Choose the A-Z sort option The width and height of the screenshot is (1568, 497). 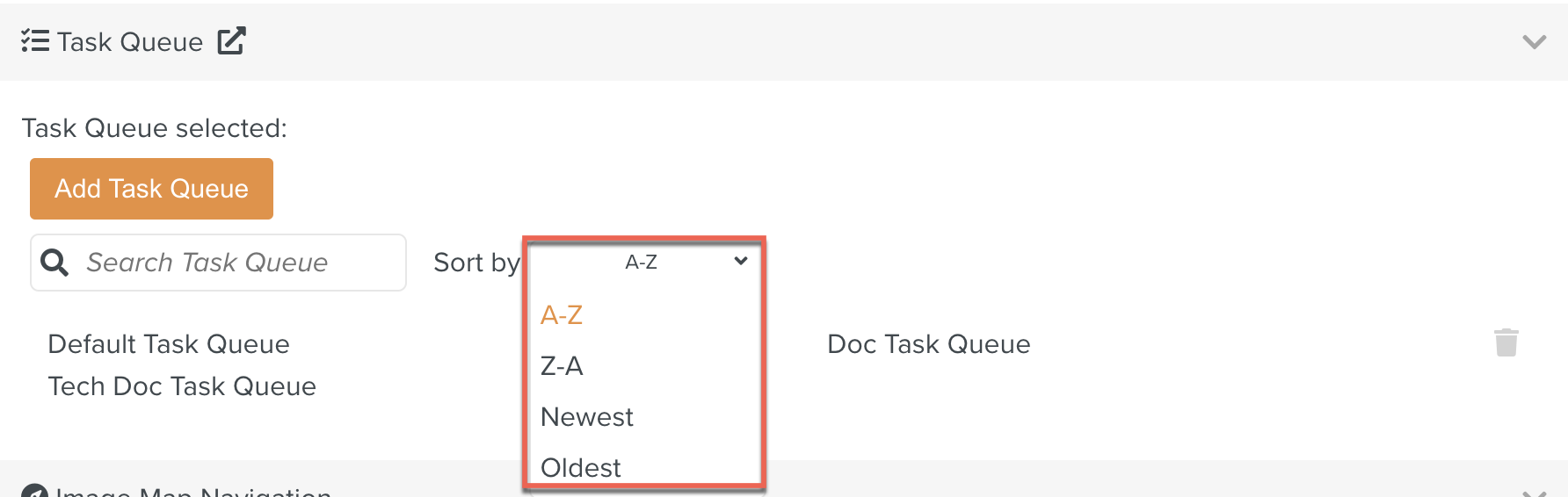point(562,315)
